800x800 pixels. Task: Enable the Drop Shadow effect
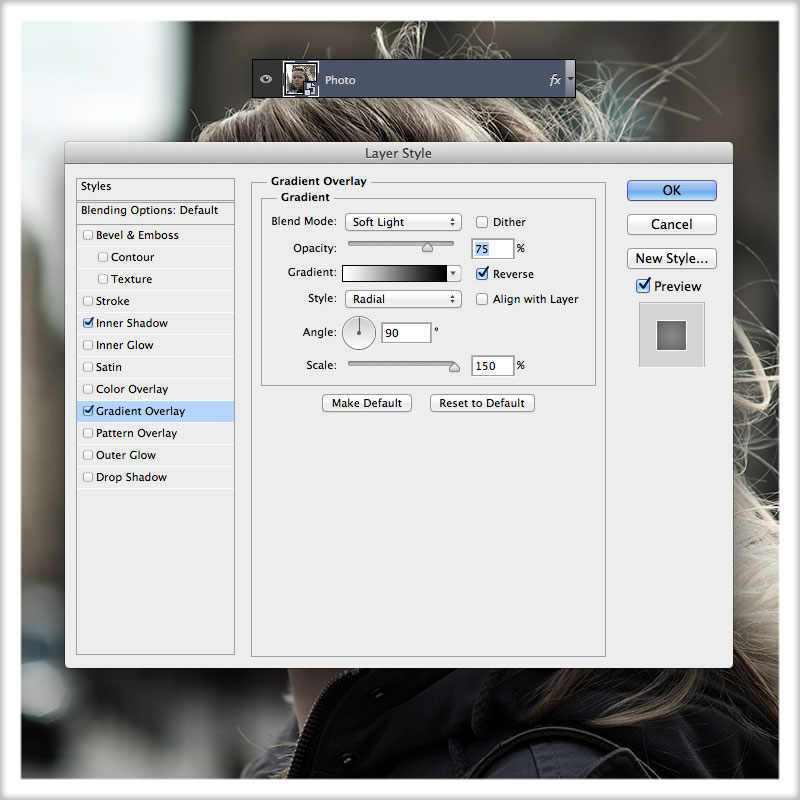87,477
